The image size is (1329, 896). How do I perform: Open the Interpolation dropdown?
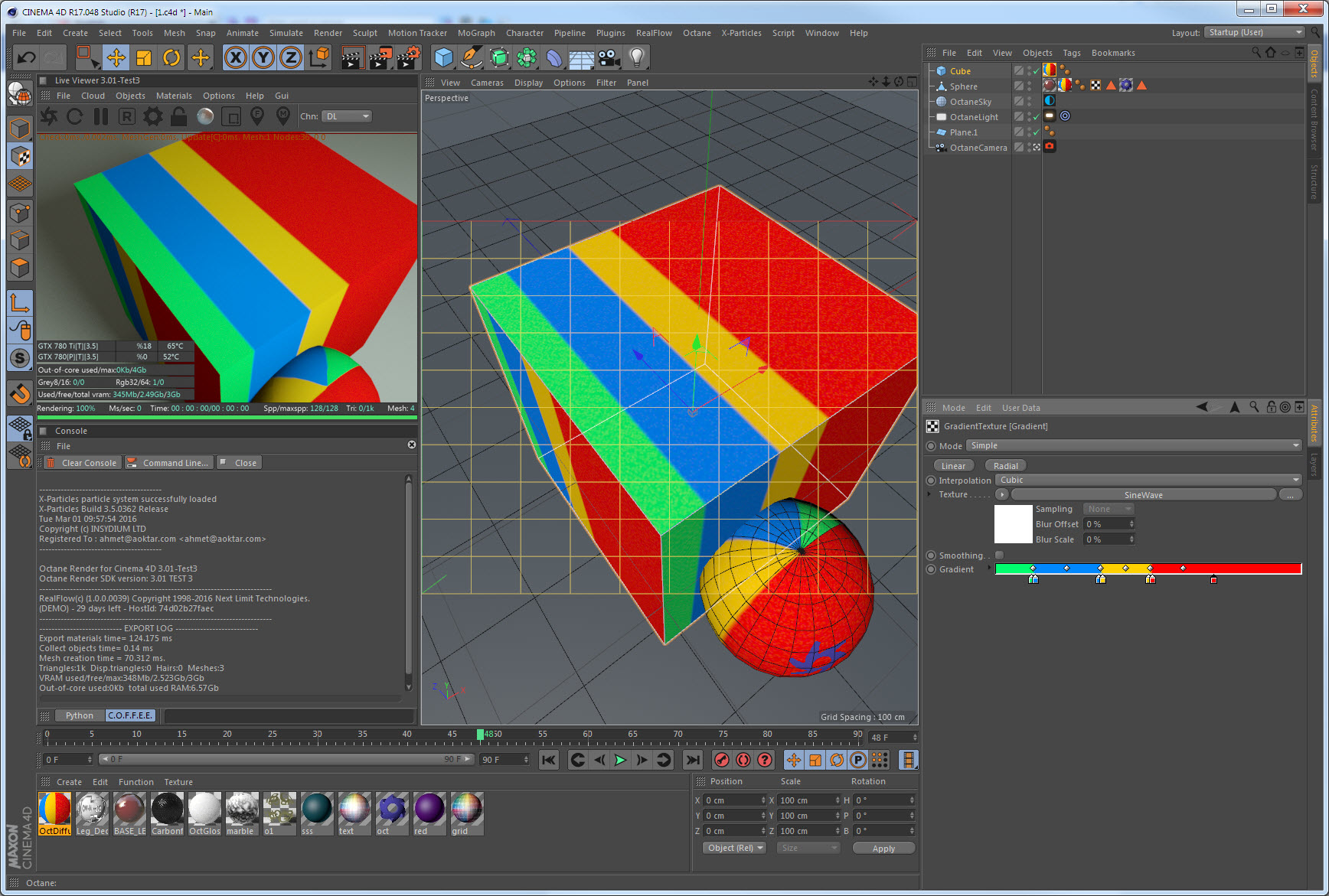pyautogui.click(x=1148, y=480)
